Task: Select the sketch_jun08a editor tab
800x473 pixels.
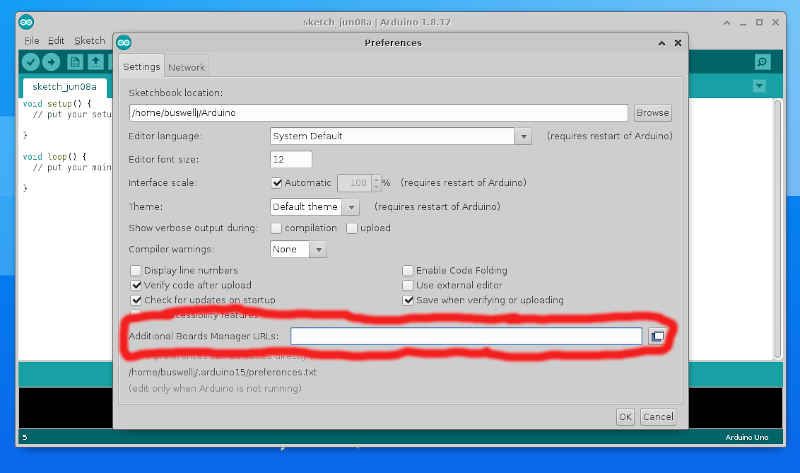Action: coord(64,87)
